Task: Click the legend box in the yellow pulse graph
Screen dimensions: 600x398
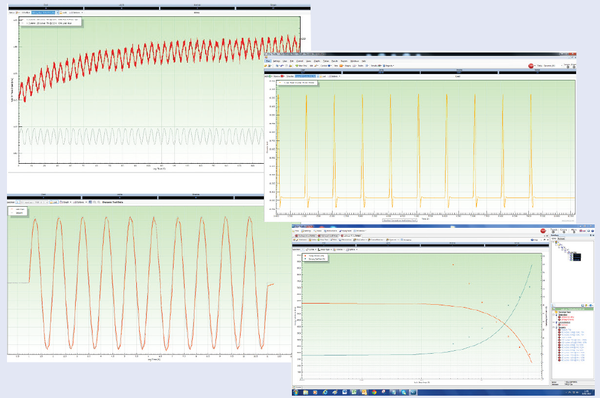Action: (297, 83)
